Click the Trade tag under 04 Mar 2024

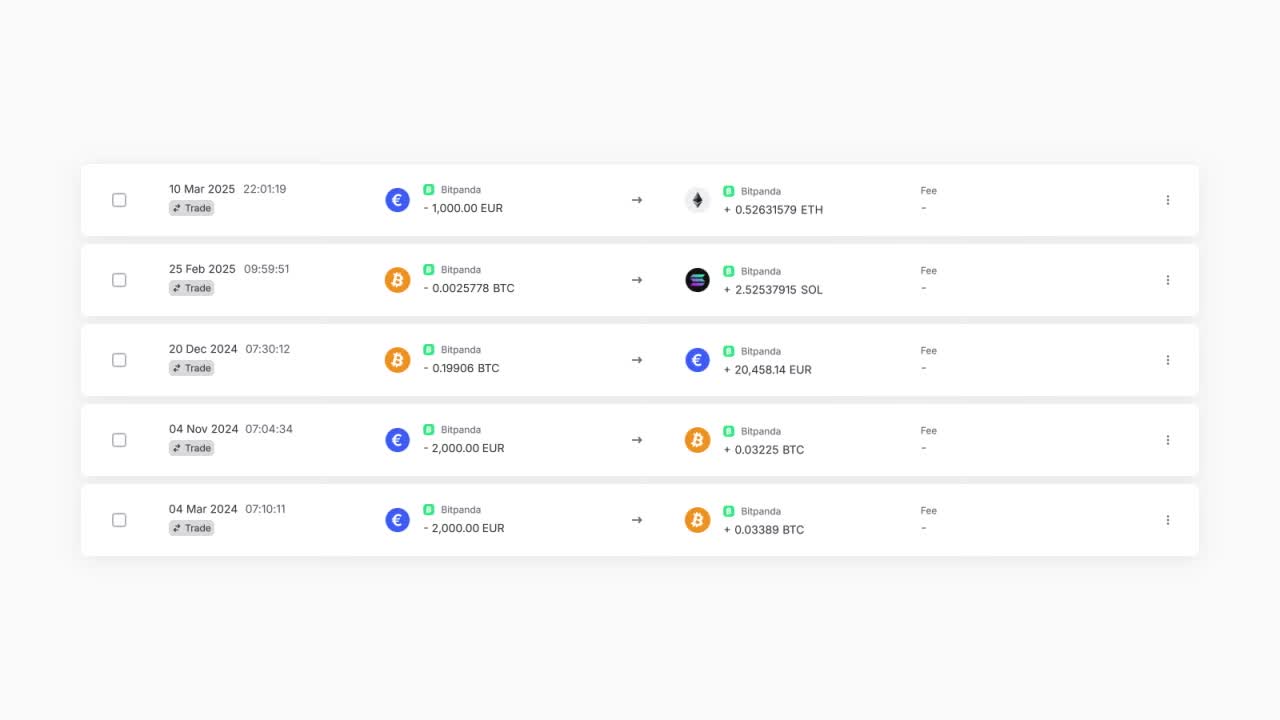pyautogui.click(x=192, y=528)
